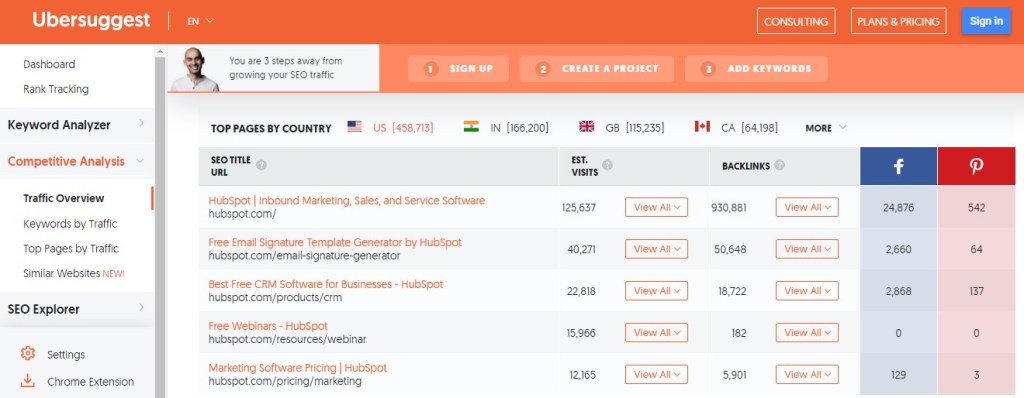
Task: Open the Consulting page
Action: (796, 21)
